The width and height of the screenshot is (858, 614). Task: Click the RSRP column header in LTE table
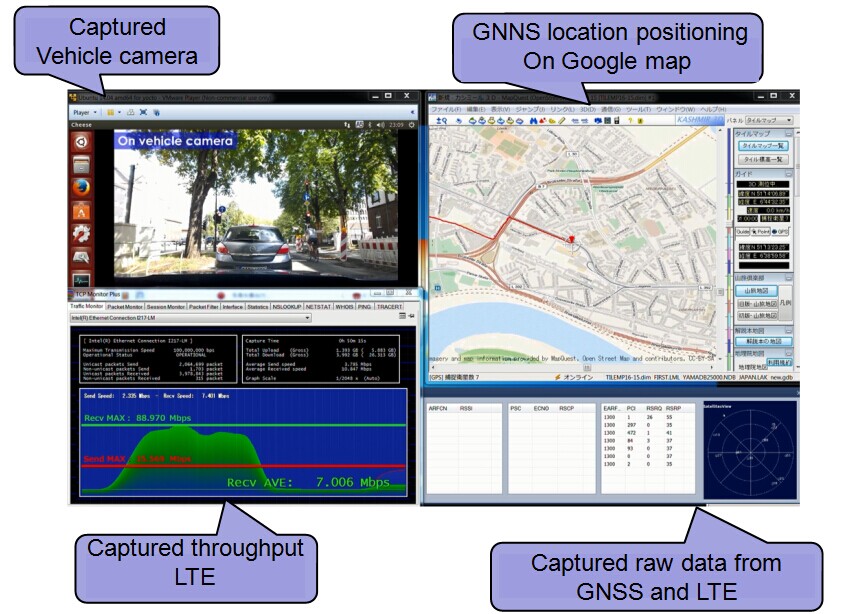click(673, 409)
